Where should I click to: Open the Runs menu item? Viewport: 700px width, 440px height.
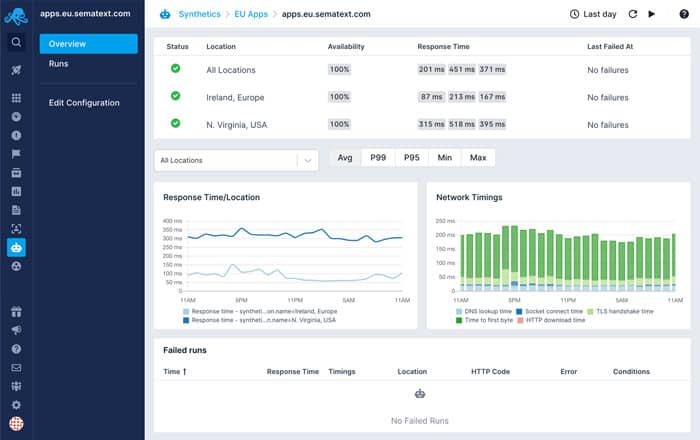(x=58, y=64)
